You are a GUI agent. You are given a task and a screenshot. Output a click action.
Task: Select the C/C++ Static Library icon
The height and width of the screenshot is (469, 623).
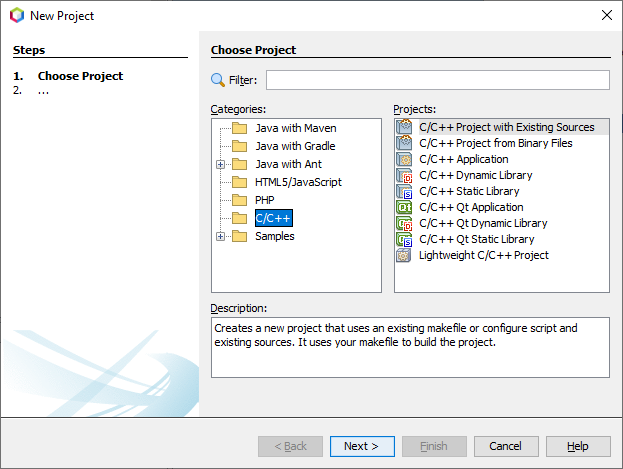[404, 191]
